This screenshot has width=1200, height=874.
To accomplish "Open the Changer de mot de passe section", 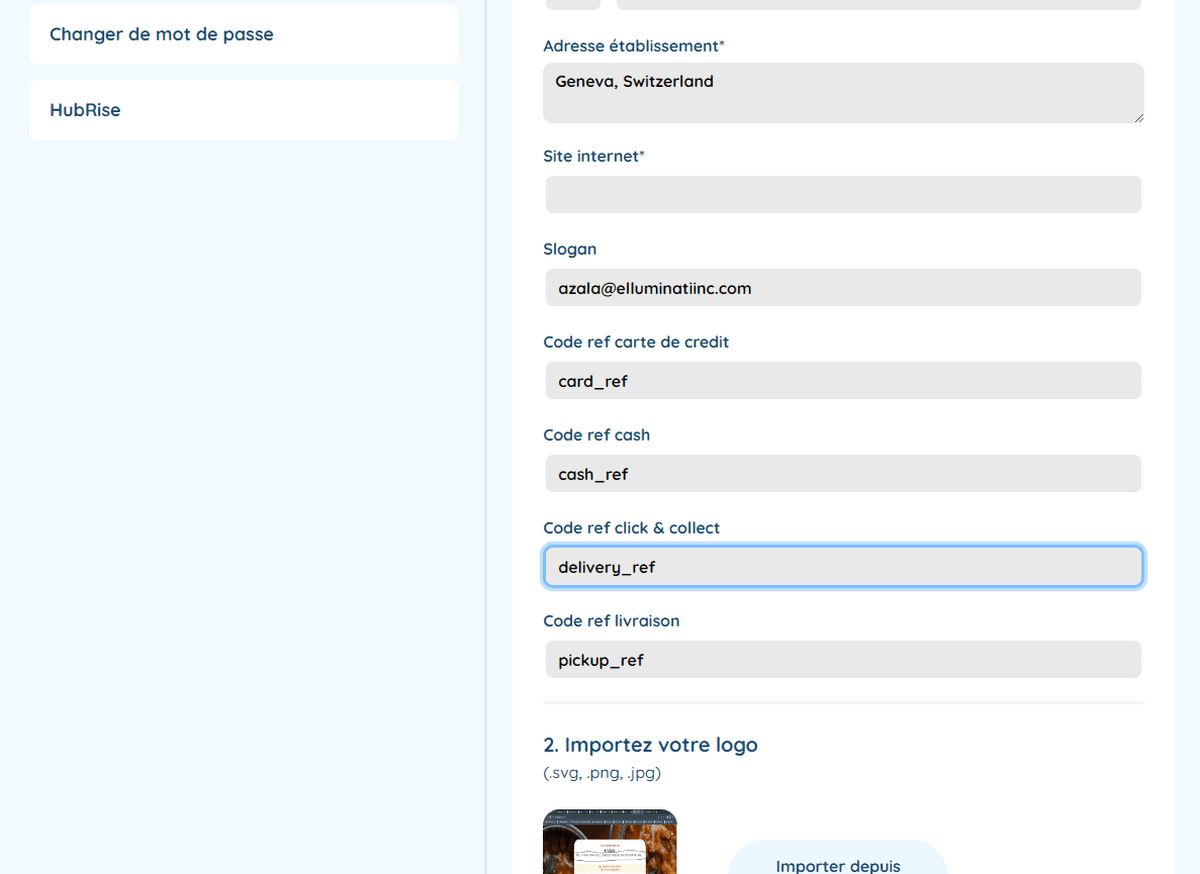I will coord(160,34).
